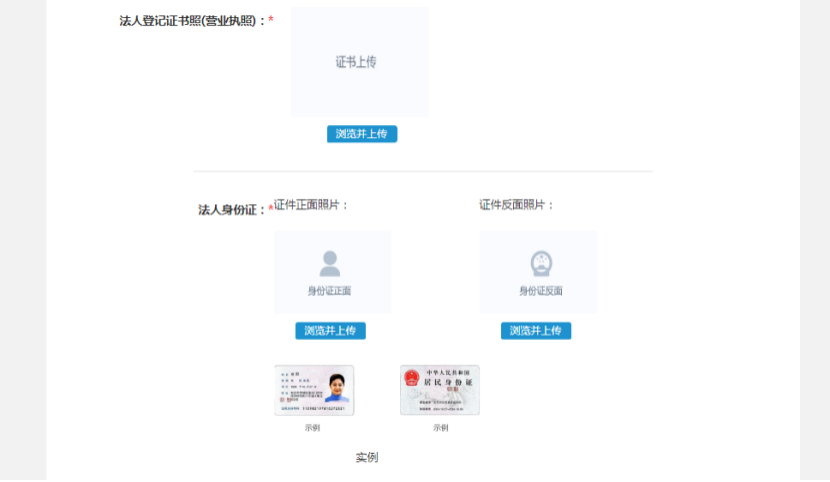Click 示例 caption under front ID sample
The width and height of the screenshot is (830, 482).
pos(313,428)
